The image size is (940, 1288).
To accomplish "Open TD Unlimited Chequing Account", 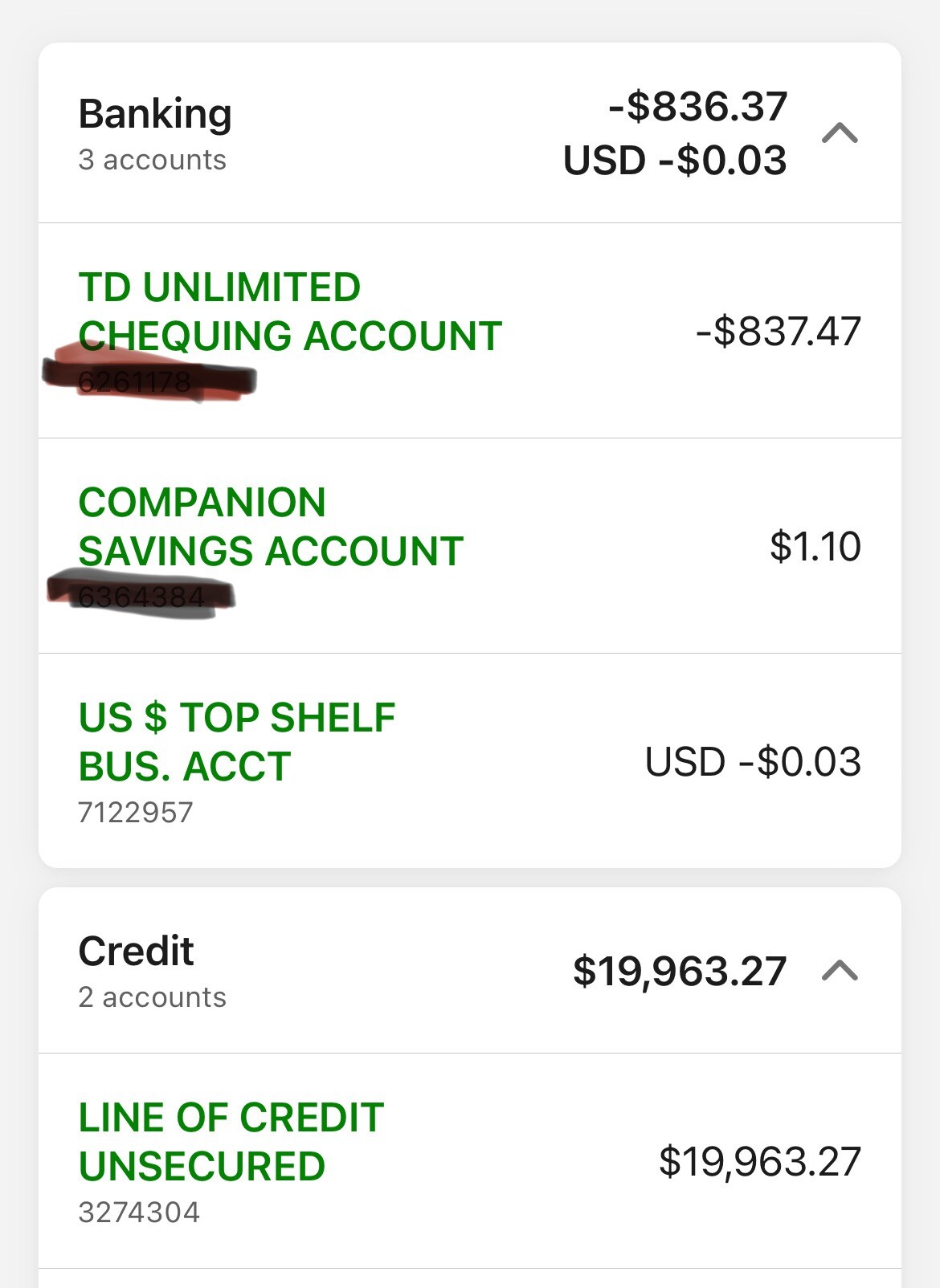I will [x=290, y=312].
